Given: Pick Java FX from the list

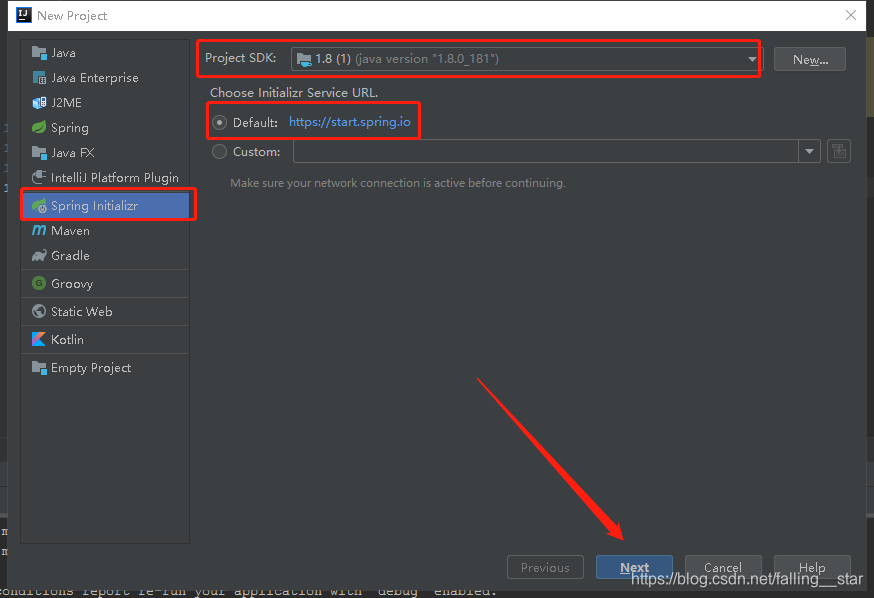Looking at the screenshot, I should [105, 153].
